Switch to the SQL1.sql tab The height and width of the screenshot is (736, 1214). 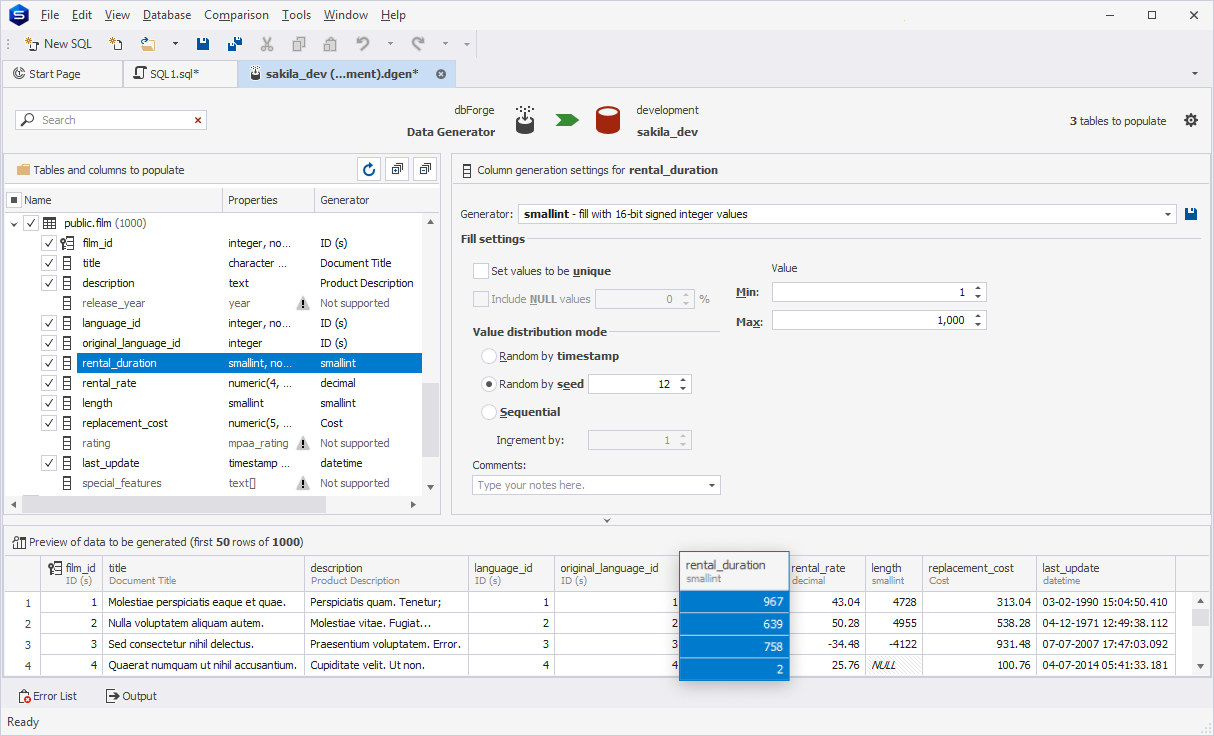pos(174,74)
